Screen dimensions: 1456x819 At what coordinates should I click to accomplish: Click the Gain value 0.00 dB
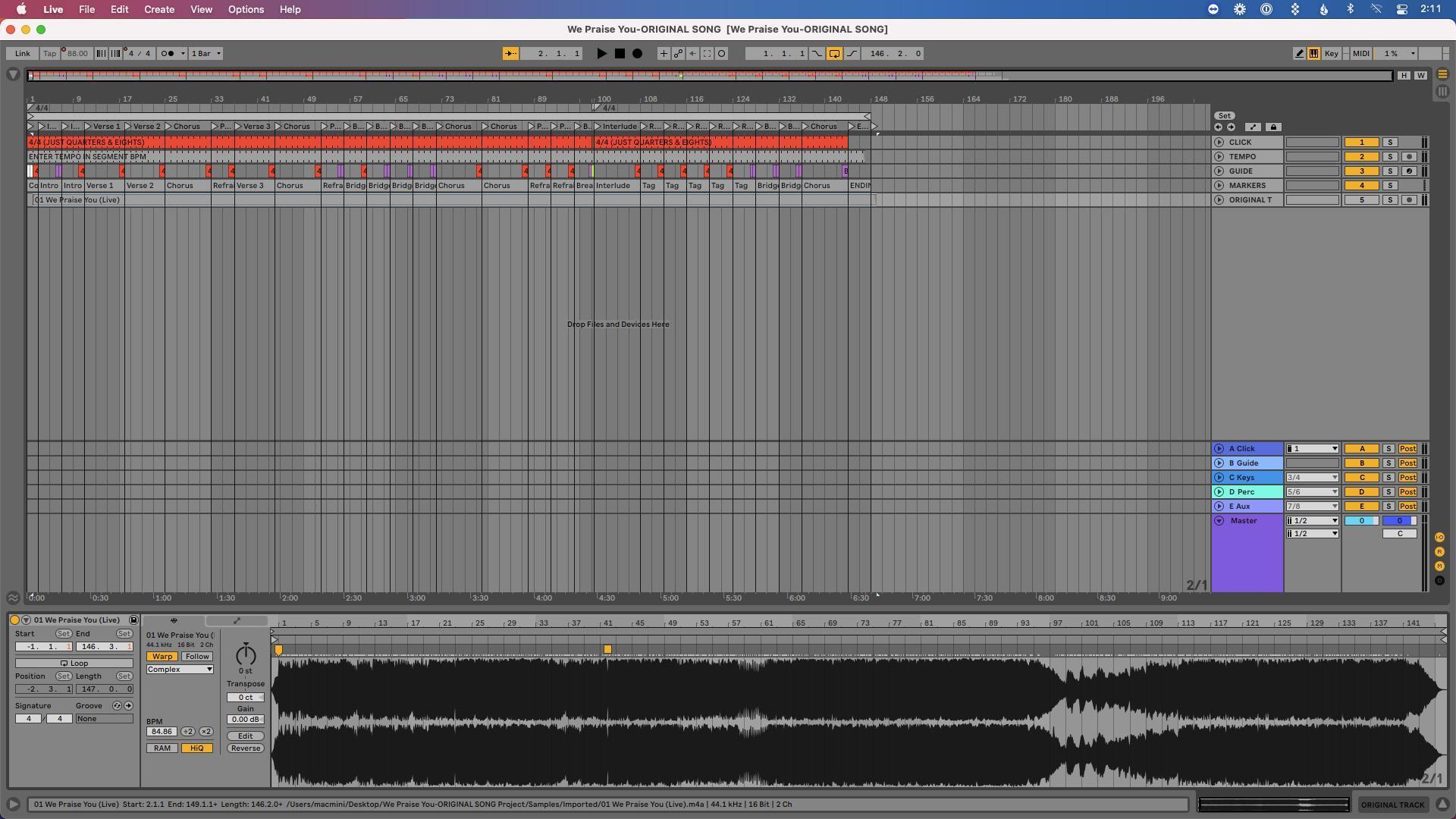(245, 720)
